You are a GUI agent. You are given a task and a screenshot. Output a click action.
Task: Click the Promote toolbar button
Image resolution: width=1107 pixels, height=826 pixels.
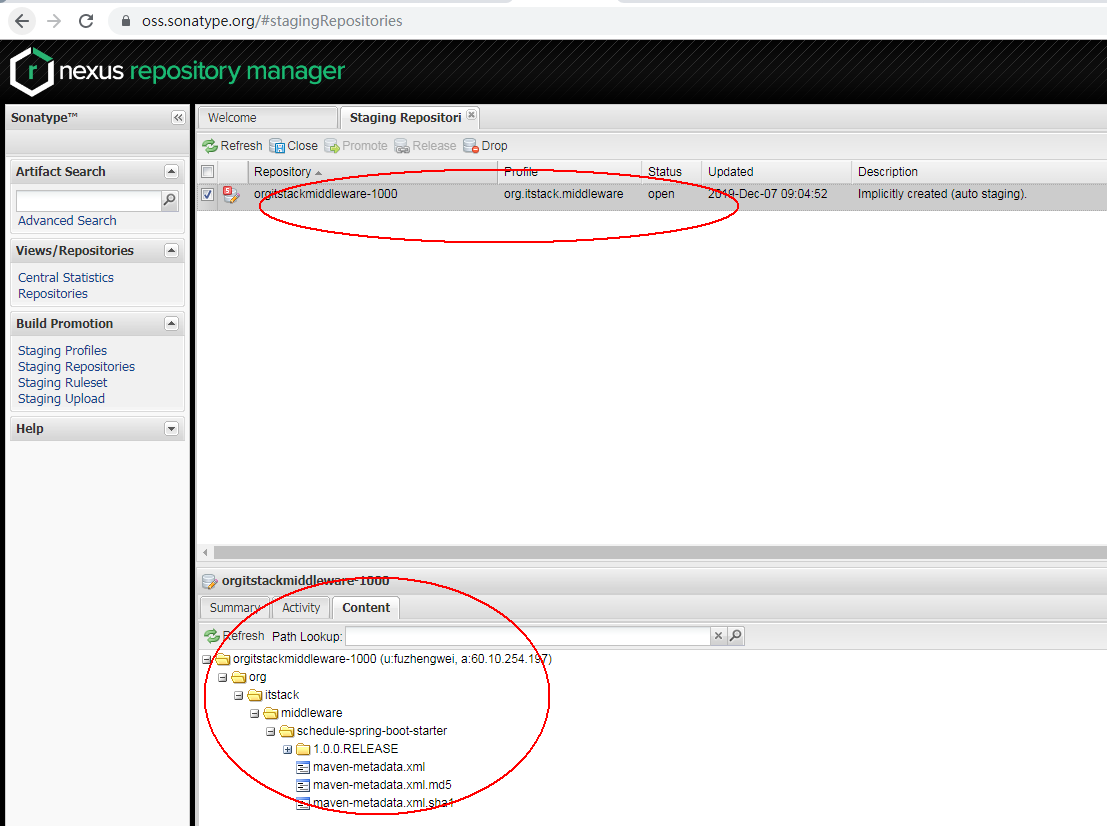356,145
